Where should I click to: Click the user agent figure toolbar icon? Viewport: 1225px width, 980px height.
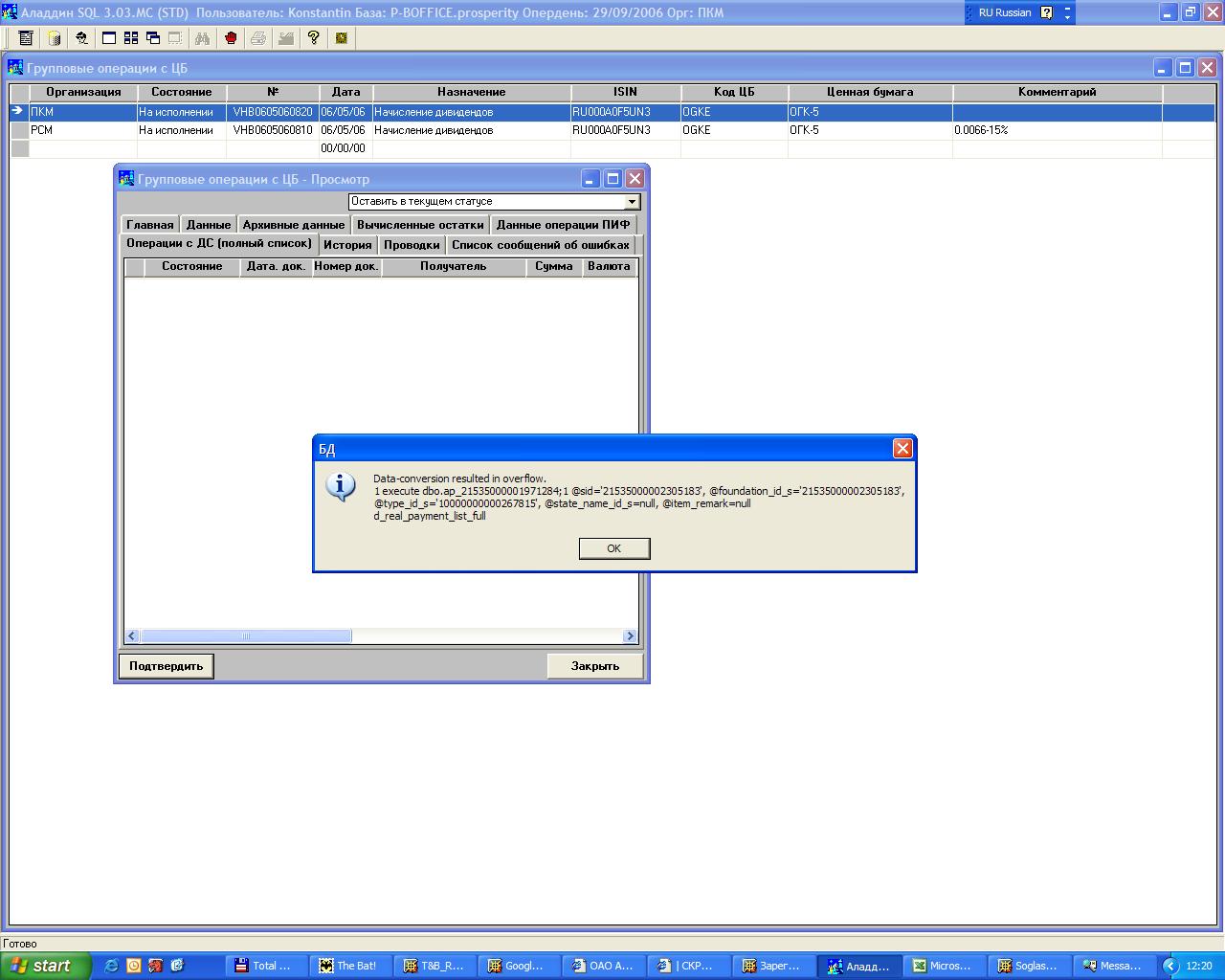point(82,38)
